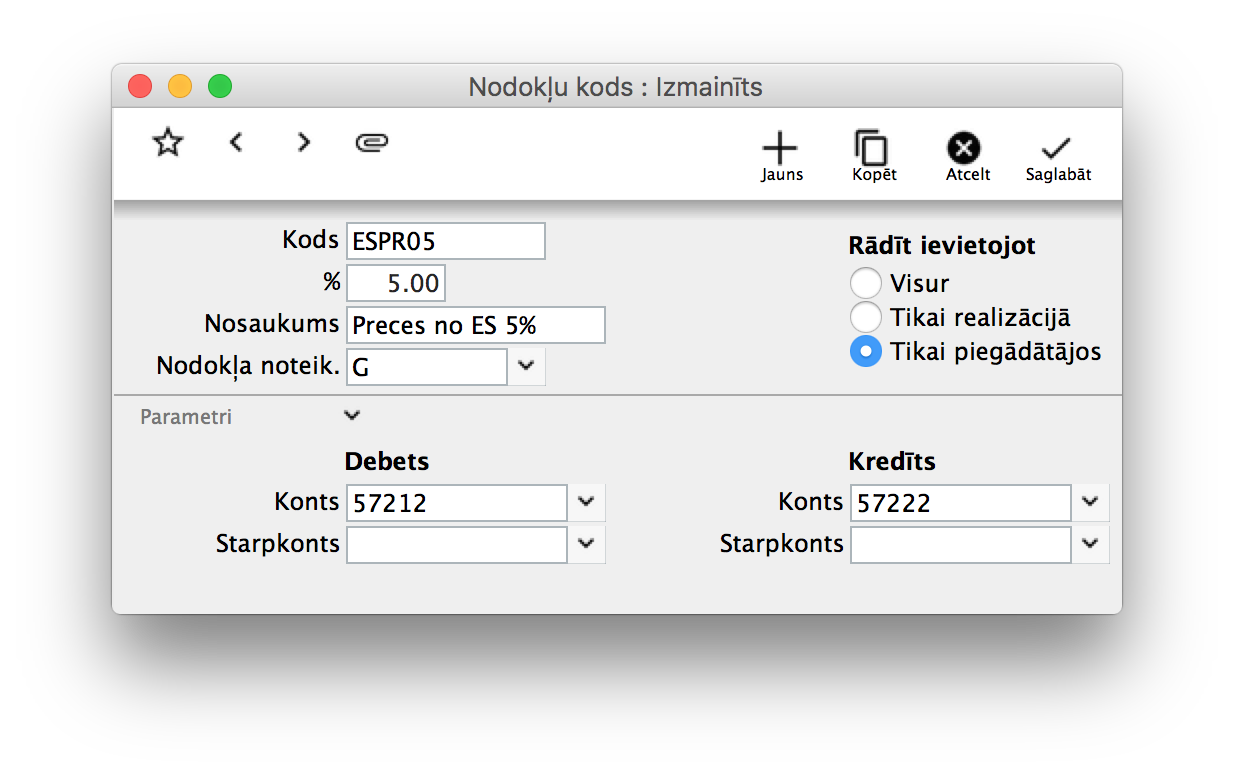Viewport: 1234px width, 774px height.
Task: Click the star favorite icon
Action: 168,143
